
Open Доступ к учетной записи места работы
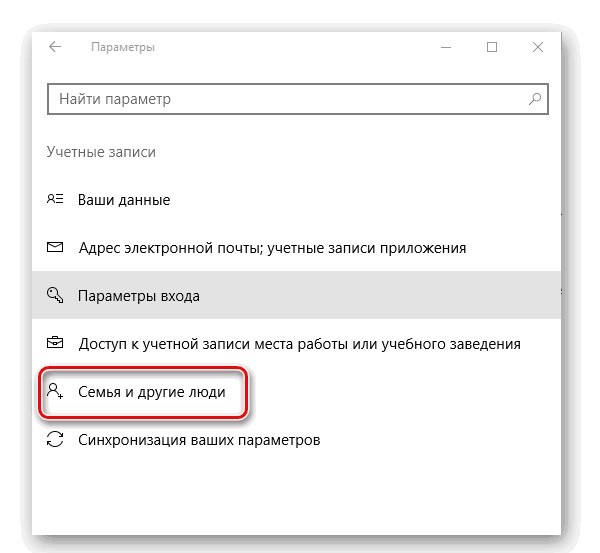point(299,344)
